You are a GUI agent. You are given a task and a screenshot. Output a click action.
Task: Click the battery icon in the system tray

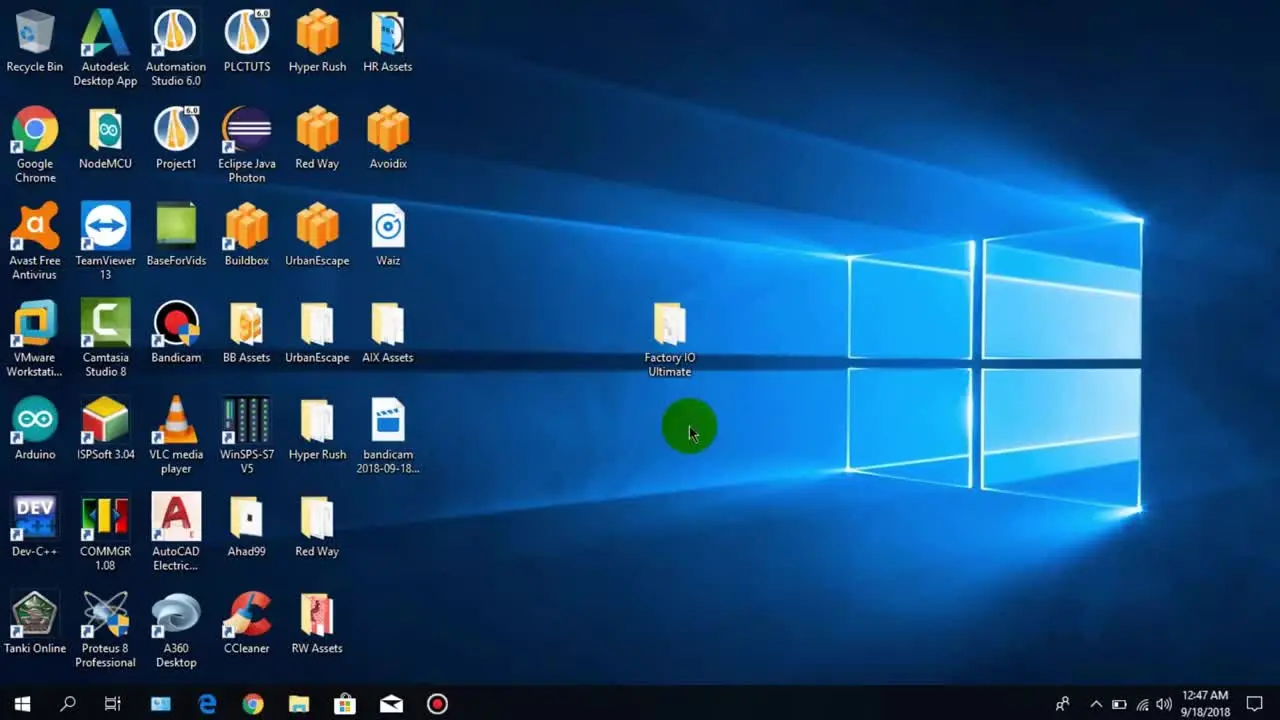coord(1119,704)
